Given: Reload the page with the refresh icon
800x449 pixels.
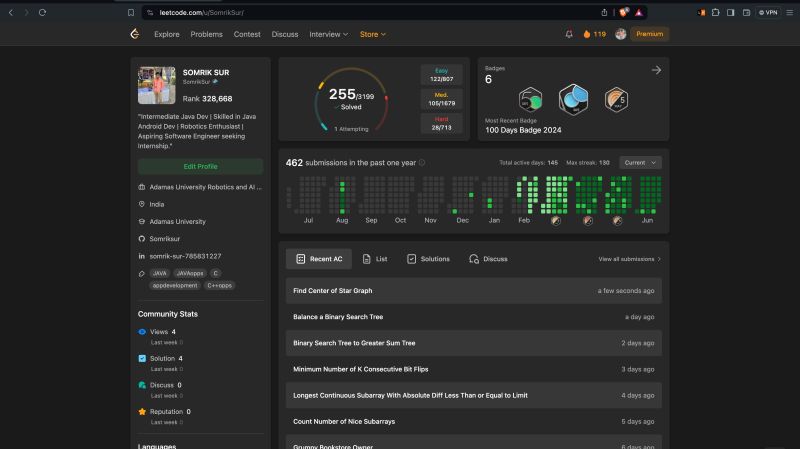Looking at the screenshot, I should pyautogui.click(x=42, y=12).
